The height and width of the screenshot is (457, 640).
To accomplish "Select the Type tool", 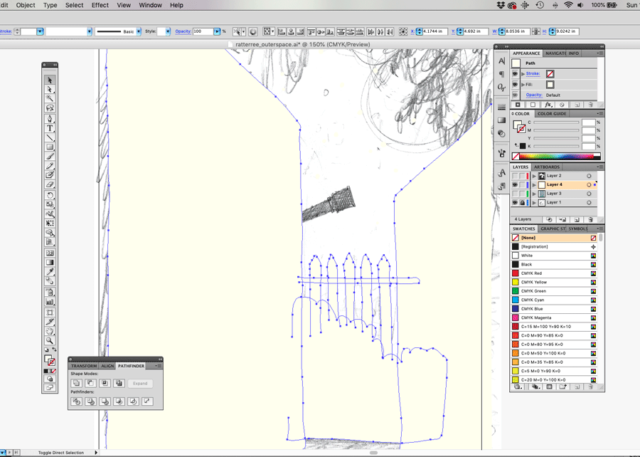I will pos(50,128).
